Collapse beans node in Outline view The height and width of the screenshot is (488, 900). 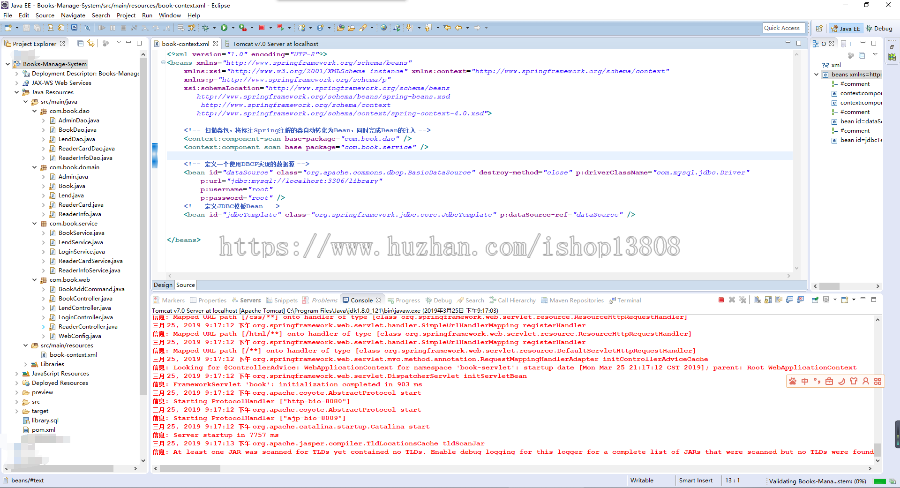click(x=816, y=75)
